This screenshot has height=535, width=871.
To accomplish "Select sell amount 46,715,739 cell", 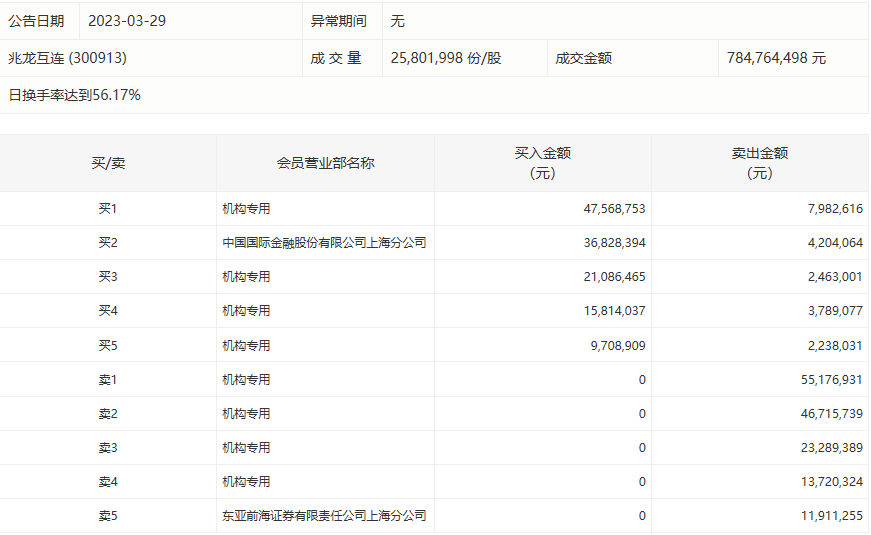I will tap(832, 414).
